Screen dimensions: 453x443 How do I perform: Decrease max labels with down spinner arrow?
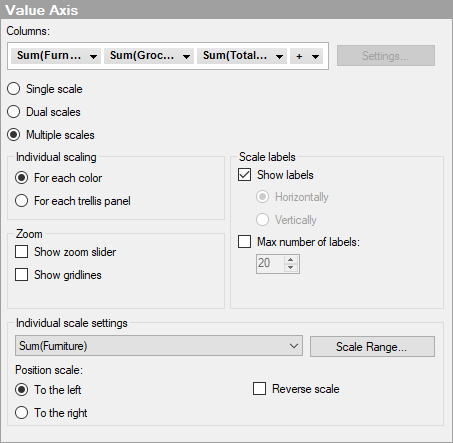291,268
